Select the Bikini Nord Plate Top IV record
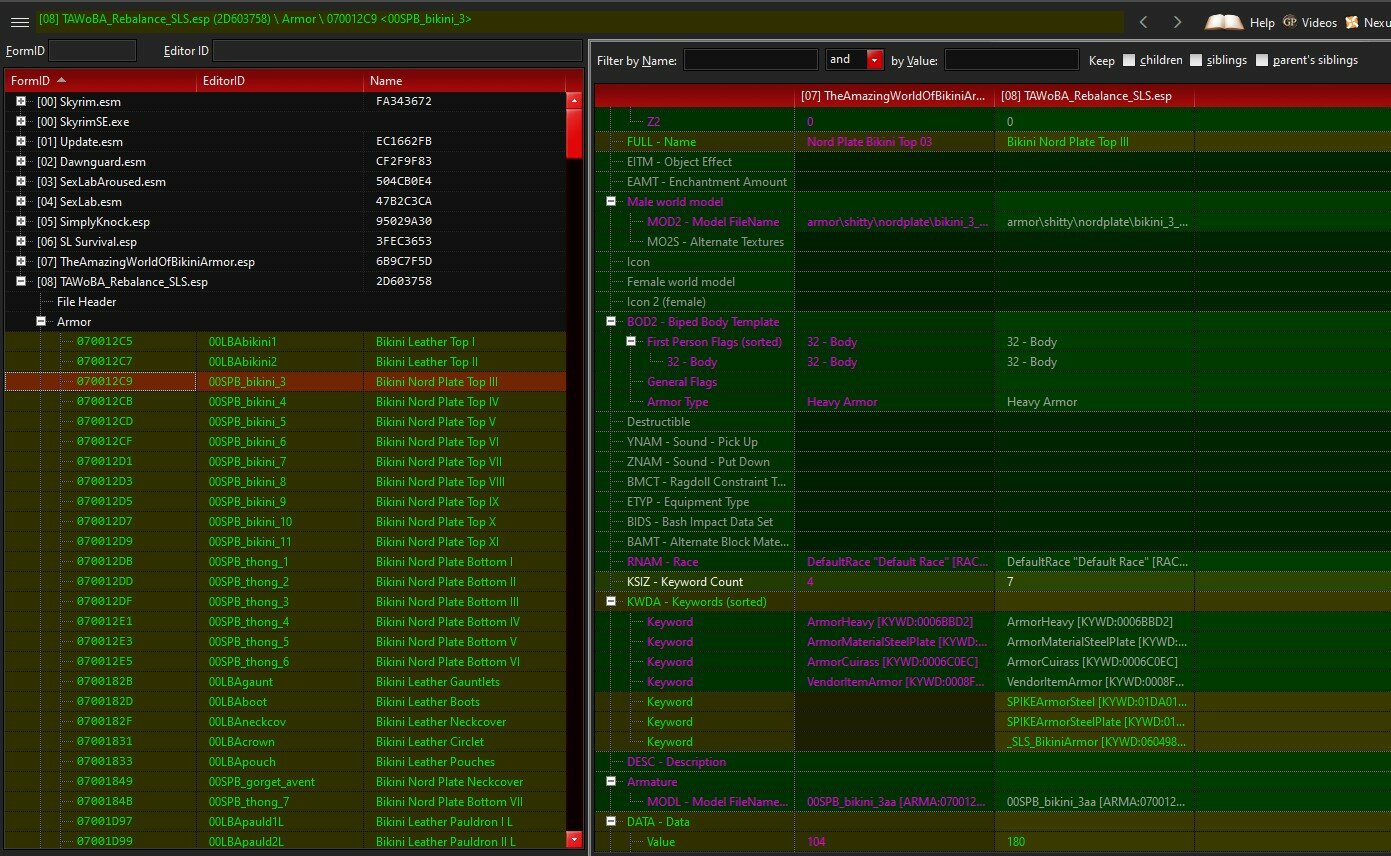This screenshot has height=856, width=1391. pyautogui.click(x=285, y=401)
